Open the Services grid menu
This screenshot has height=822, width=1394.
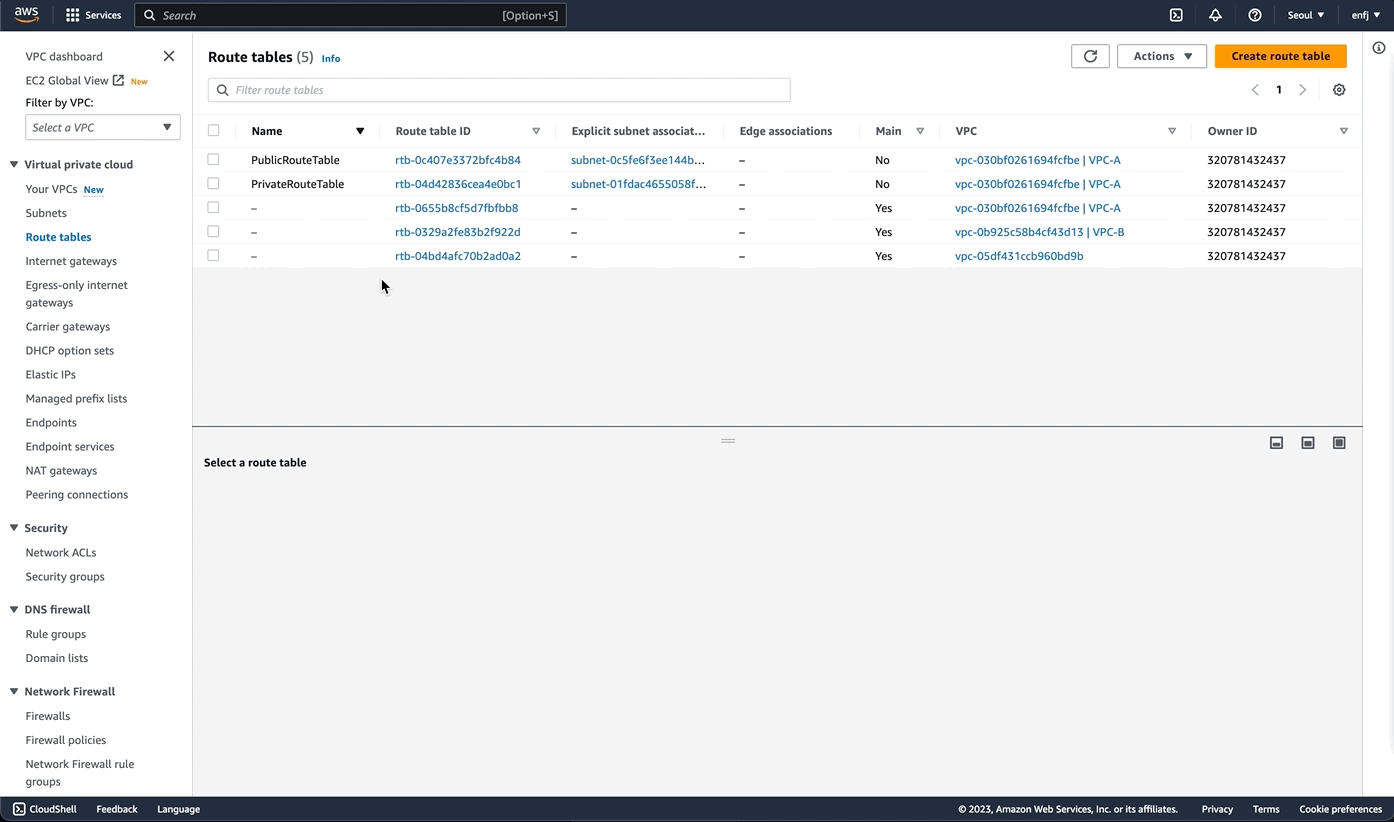[x=94, y=15]
